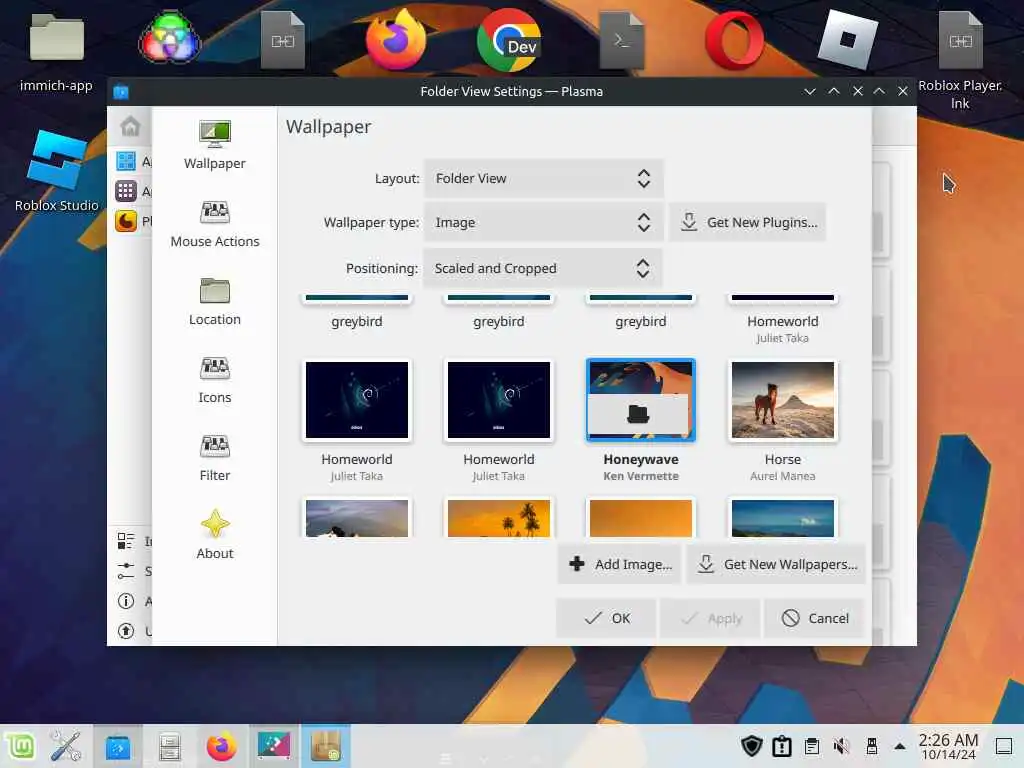
Task: Open the desktop file icon left of Firefox
Action: click(x=283, y=40)
